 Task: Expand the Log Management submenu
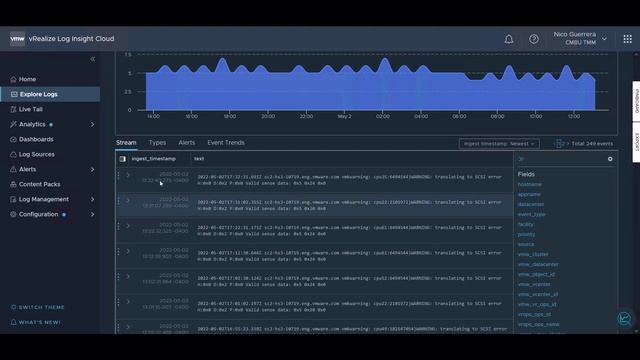[92, 199]
